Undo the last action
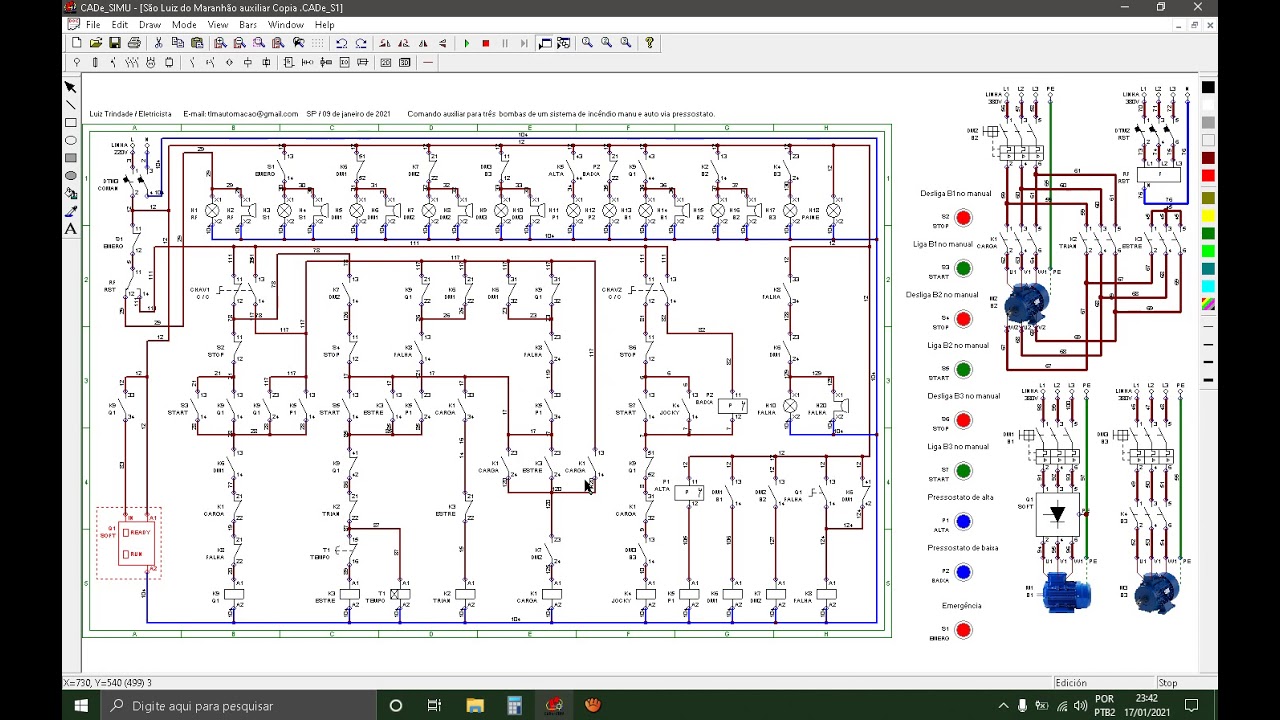The image size is (1280, 720). tap(342, 43)
